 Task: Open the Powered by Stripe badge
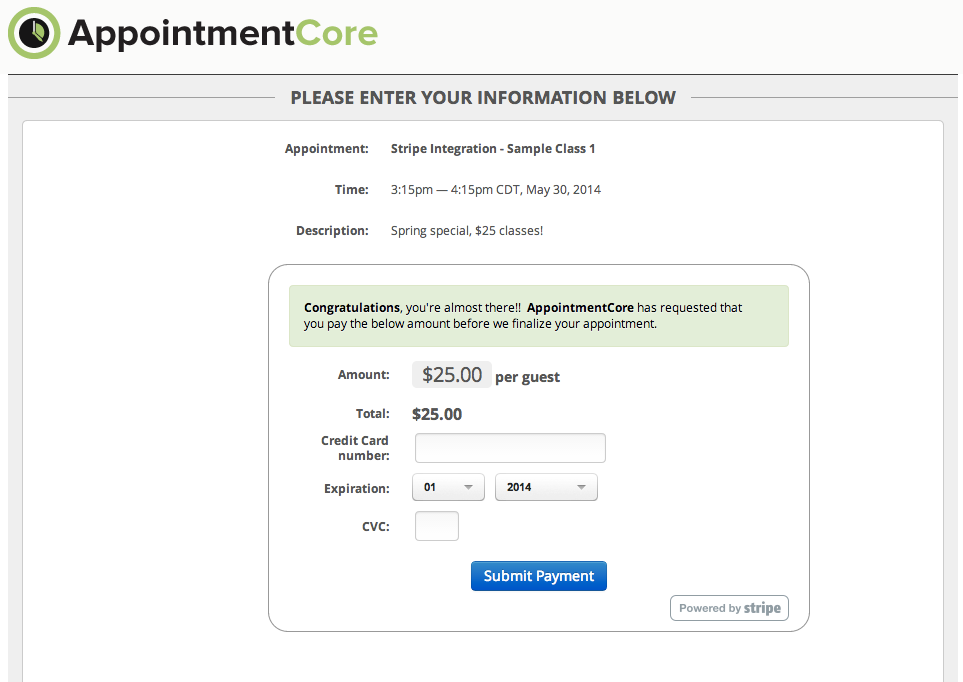(x=729, y=608)
